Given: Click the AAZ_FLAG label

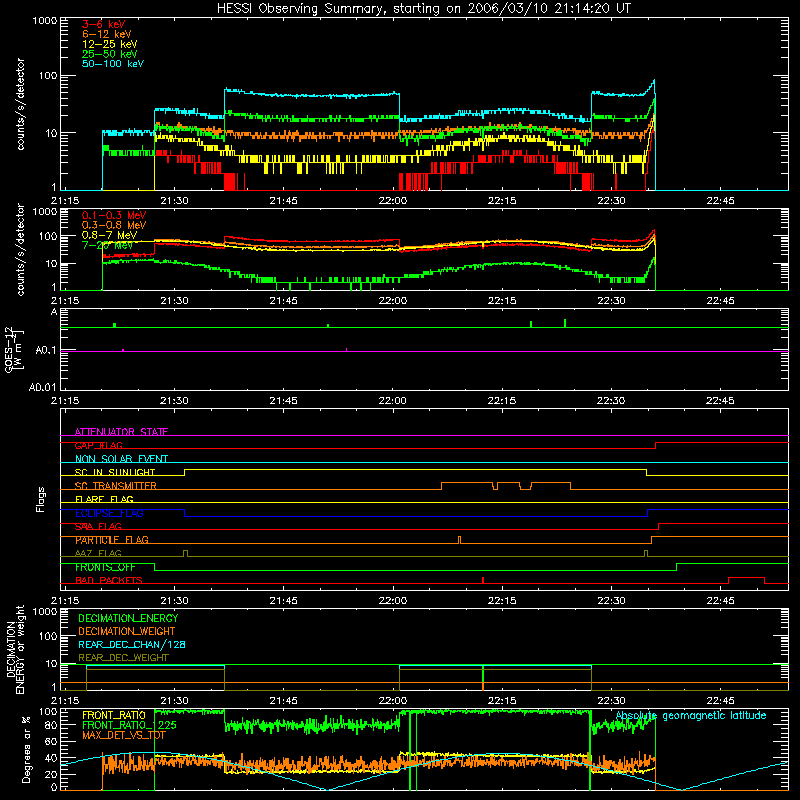Looking at the screenshot, I should [x=98, y=554].
